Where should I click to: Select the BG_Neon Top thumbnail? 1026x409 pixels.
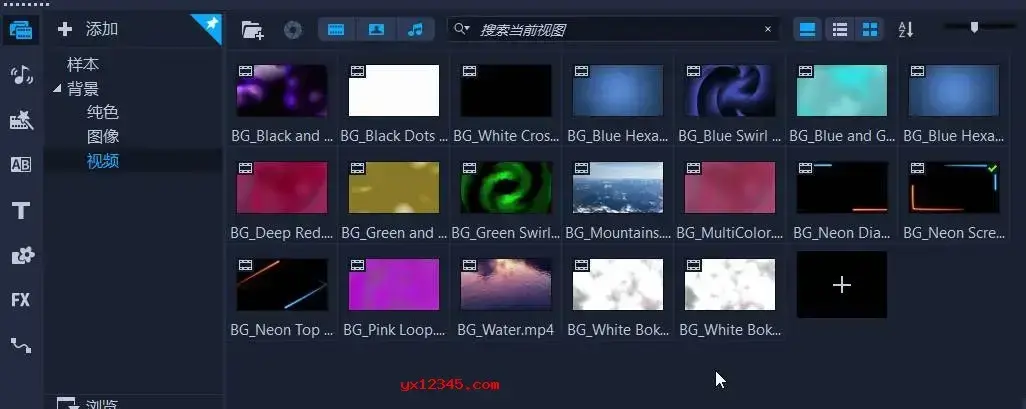pos(282,284)
